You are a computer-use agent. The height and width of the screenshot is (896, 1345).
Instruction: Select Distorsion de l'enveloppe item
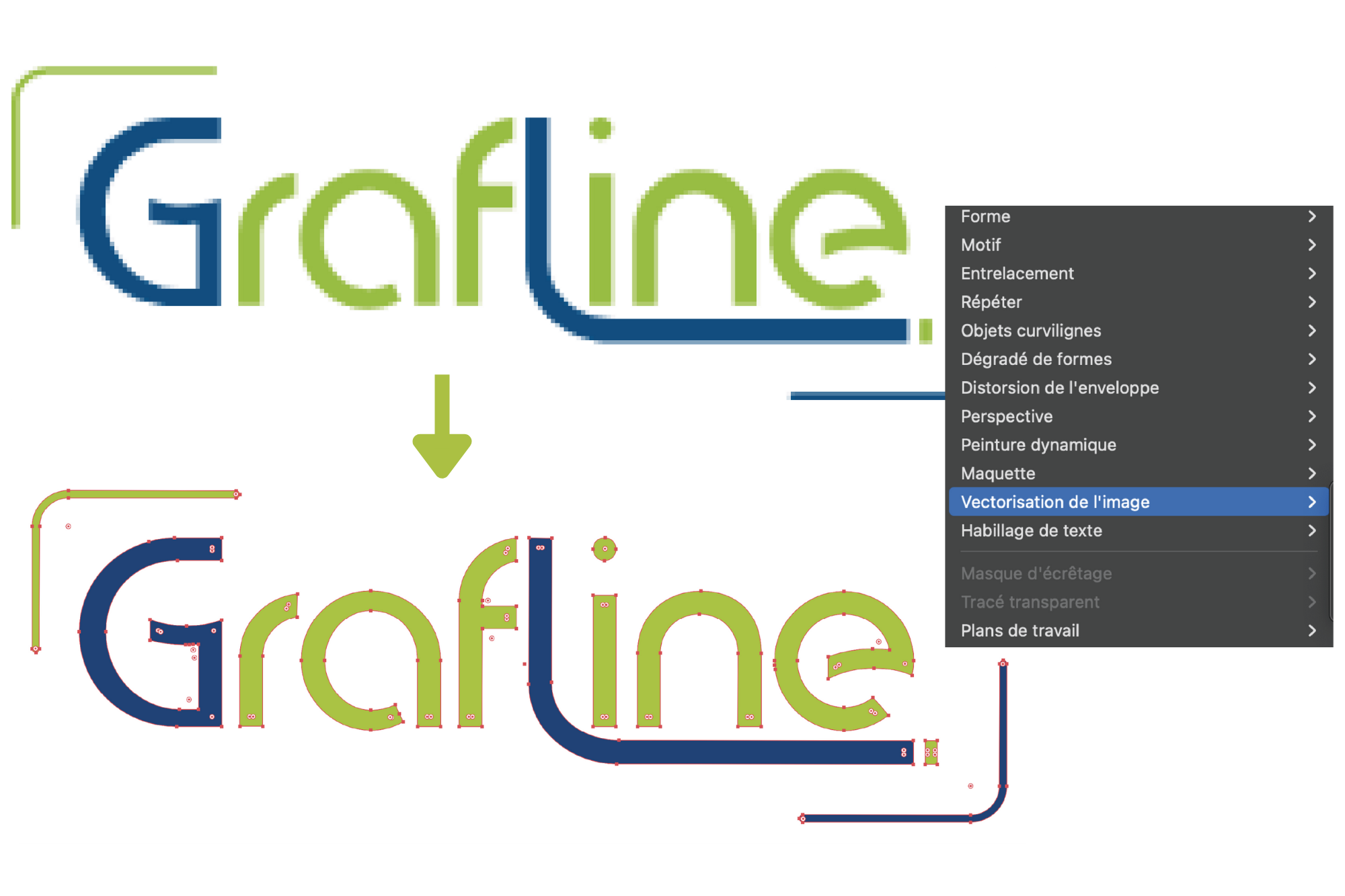tap(1059, 388)
